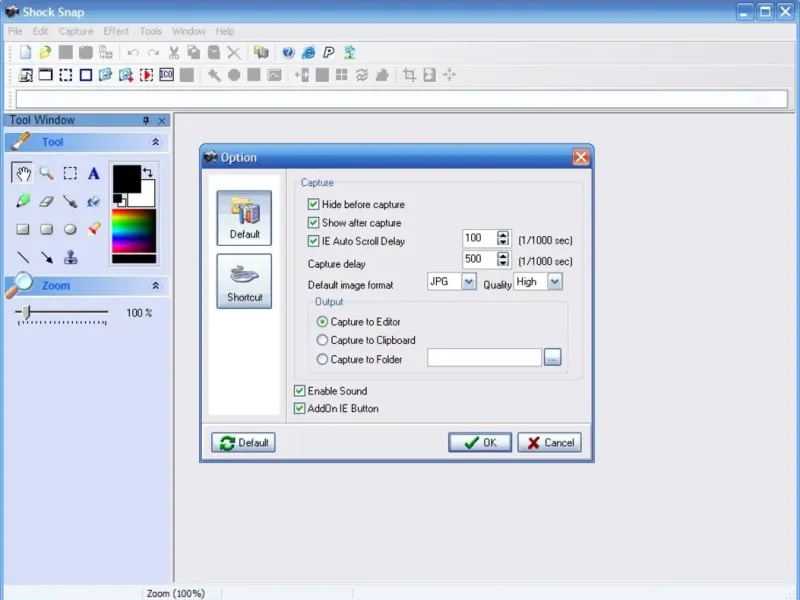Select the green highlighter marker tool
The width and height of the screenshot is (800, 600).
pos(22,201)
